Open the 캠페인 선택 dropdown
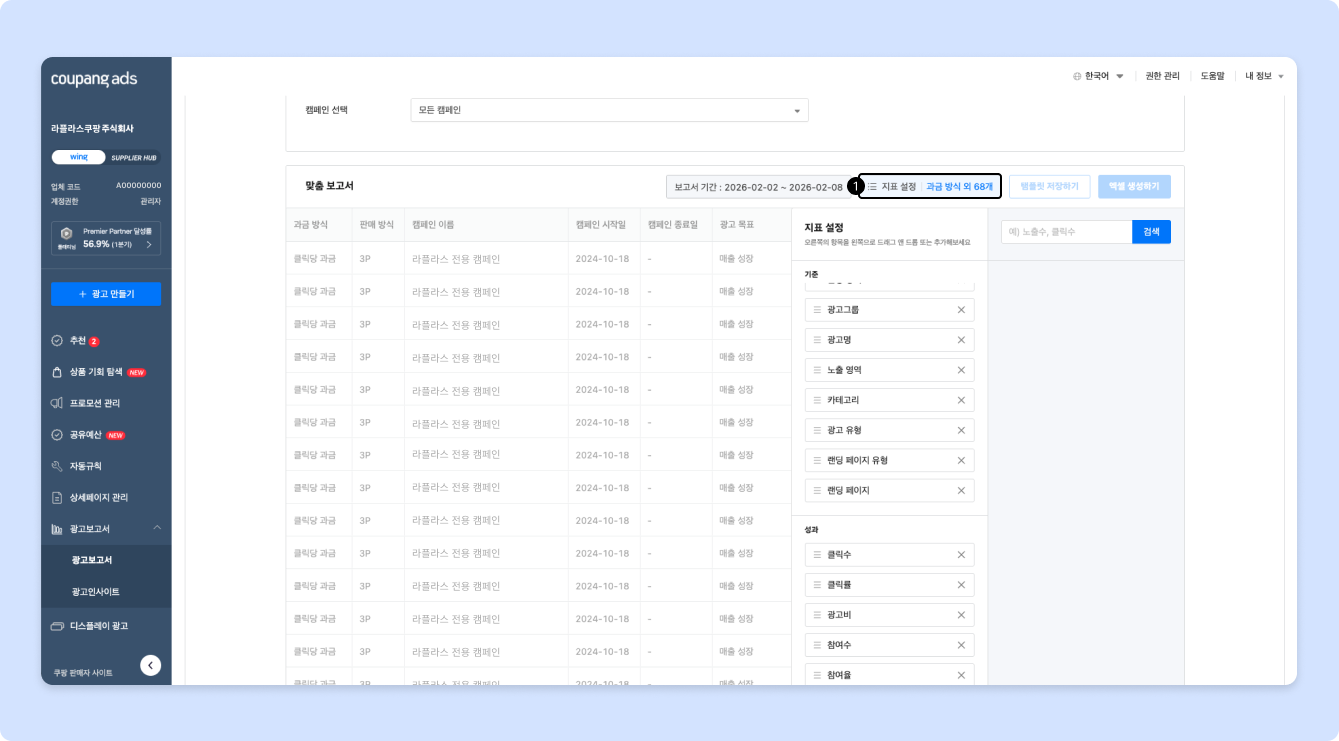The width and height of the screenshot is (1339, 741). click(609, 110)
